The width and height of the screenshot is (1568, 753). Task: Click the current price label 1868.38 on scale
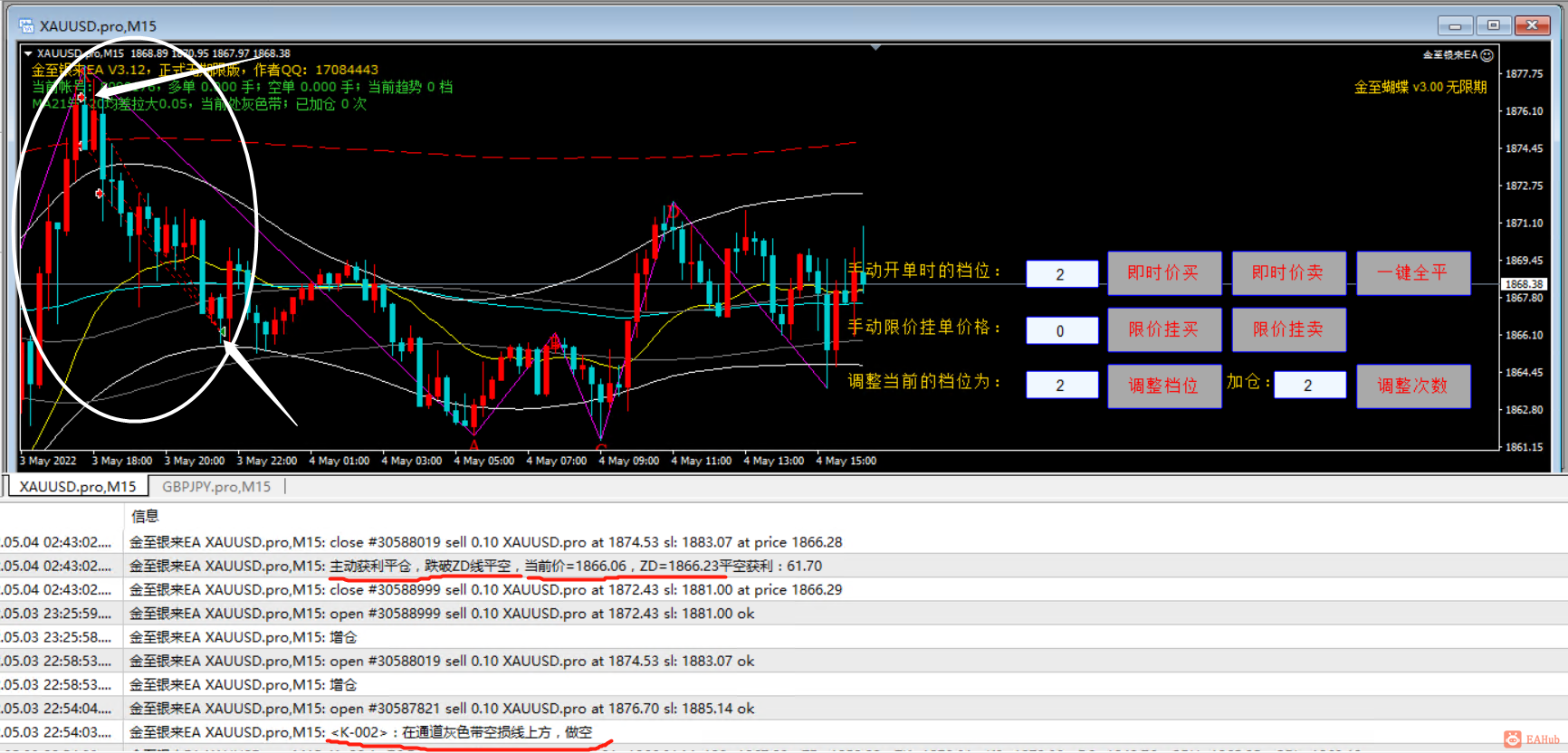click(x=1524, y=284)
